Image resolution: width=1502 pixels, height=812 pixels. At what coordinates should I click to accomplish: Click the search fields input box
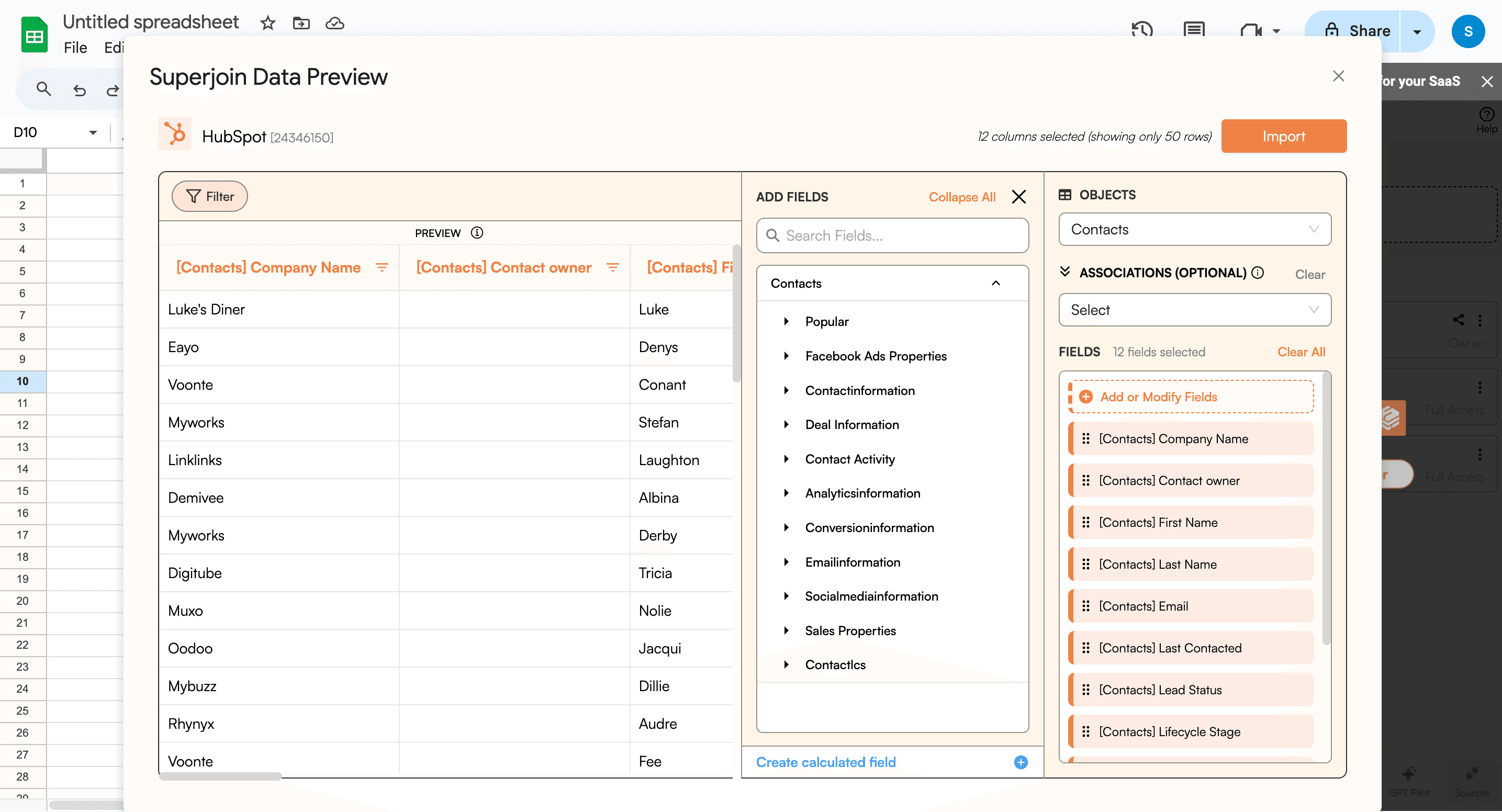click(x=892, y=235)
